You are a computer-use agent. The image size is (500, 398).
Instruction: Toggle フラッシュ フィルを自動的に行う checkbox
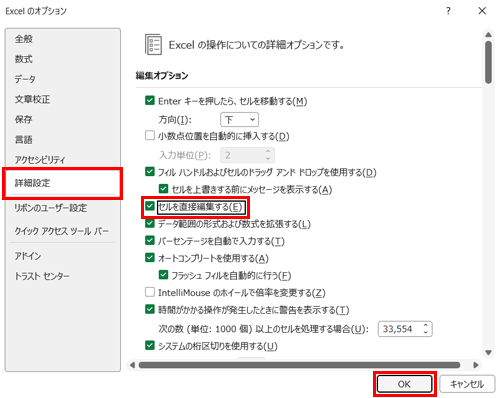point(163,275)
